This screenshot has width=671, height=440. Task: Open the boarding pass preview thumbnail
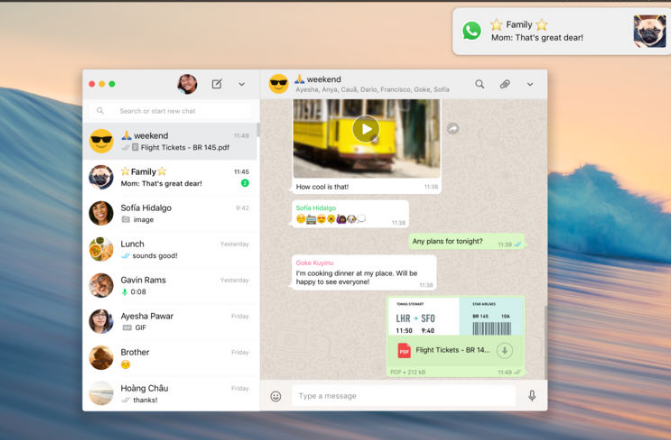click(455, 316)
